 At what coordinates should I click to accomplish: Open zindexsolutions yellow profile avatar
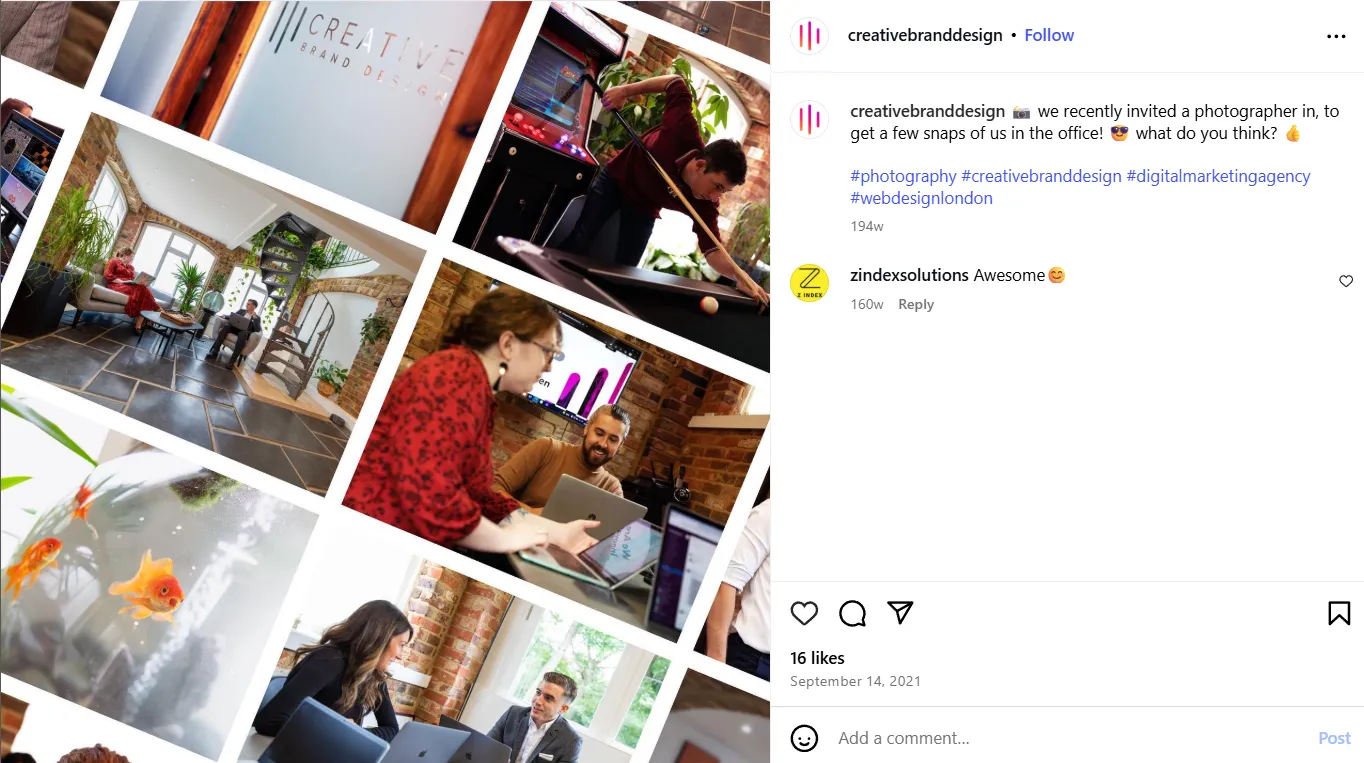[810, 283]
